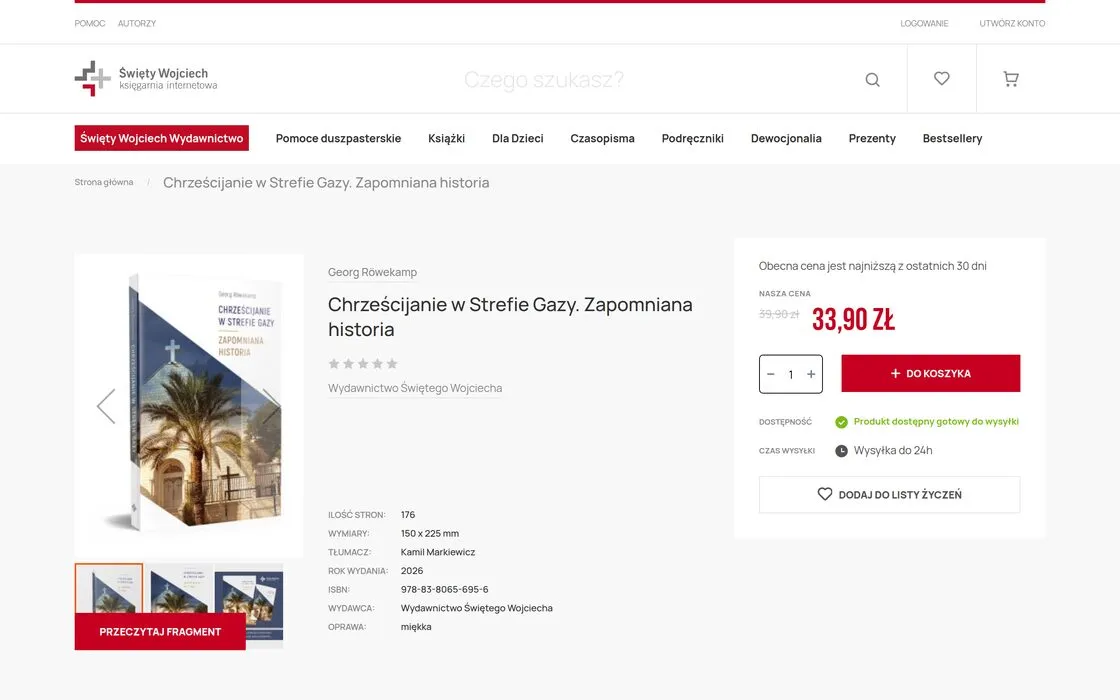Click clock icon beside Wysyłka do 24h
The height and width of the screenshot is (700, 1120).
tap(841, 451)
